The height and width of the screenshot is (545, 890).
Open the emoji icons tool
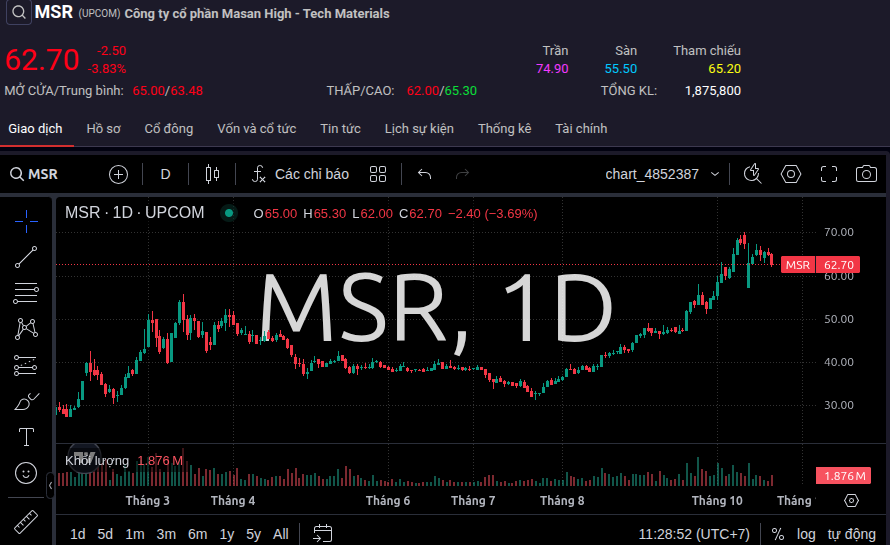(26, 473)
